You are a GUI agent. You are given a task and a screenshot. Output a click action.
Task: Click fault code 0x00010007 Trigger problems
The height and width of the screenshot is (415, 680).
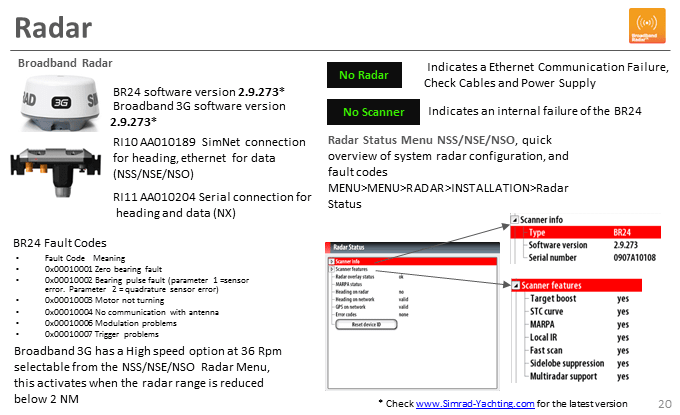pos(101,334)
